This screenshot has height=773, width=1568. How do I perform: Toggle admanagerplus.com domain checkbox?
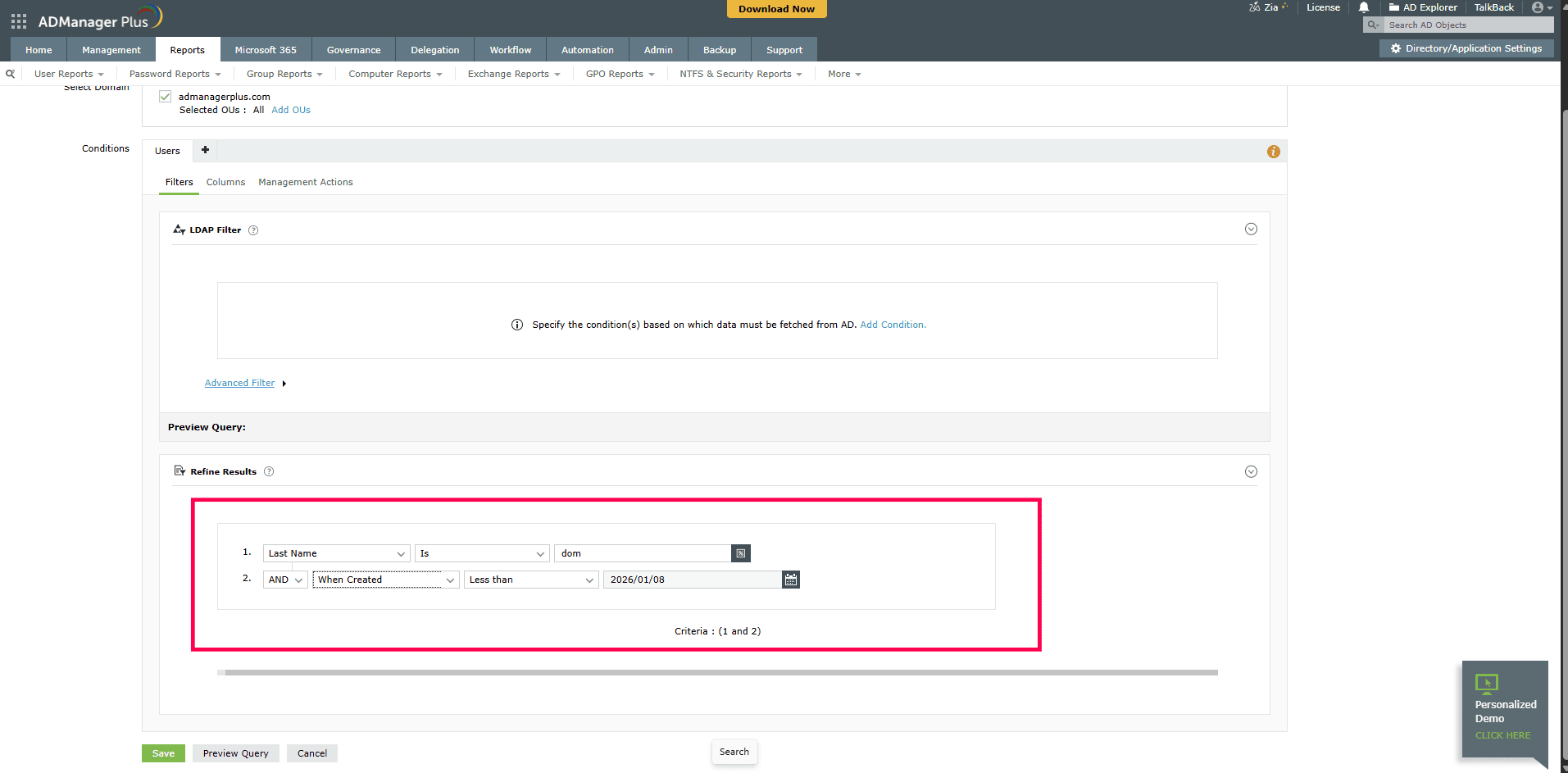[165, 97]
